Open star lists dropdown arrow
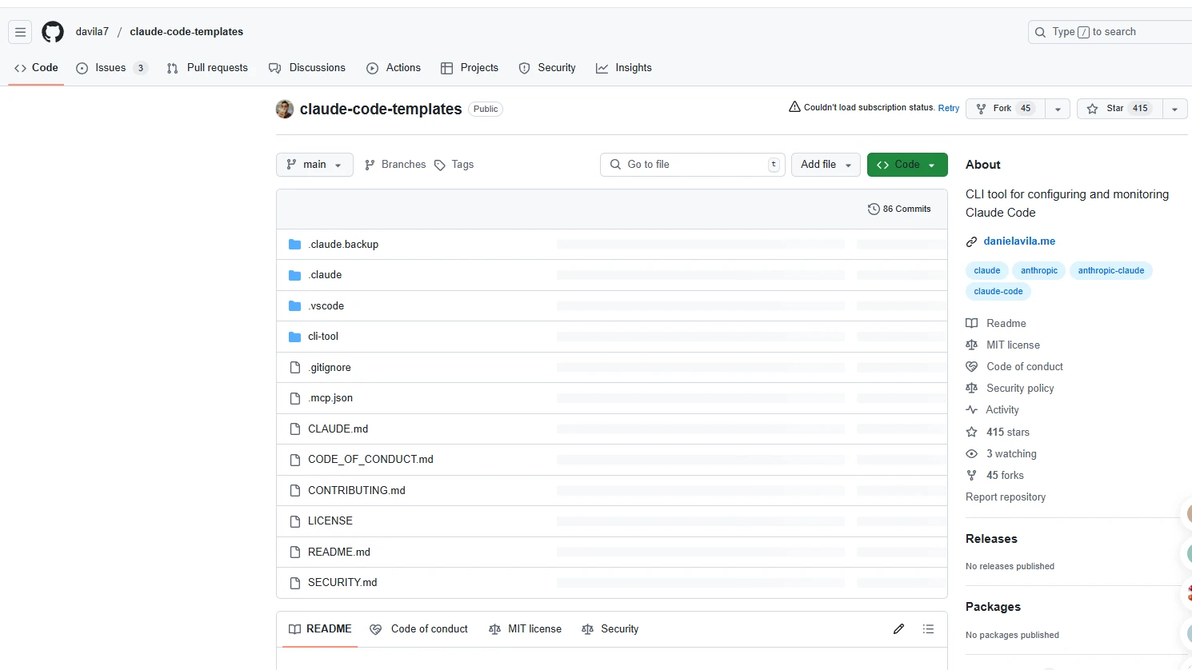This screenshot has width=1192, height=670. 1175,109
